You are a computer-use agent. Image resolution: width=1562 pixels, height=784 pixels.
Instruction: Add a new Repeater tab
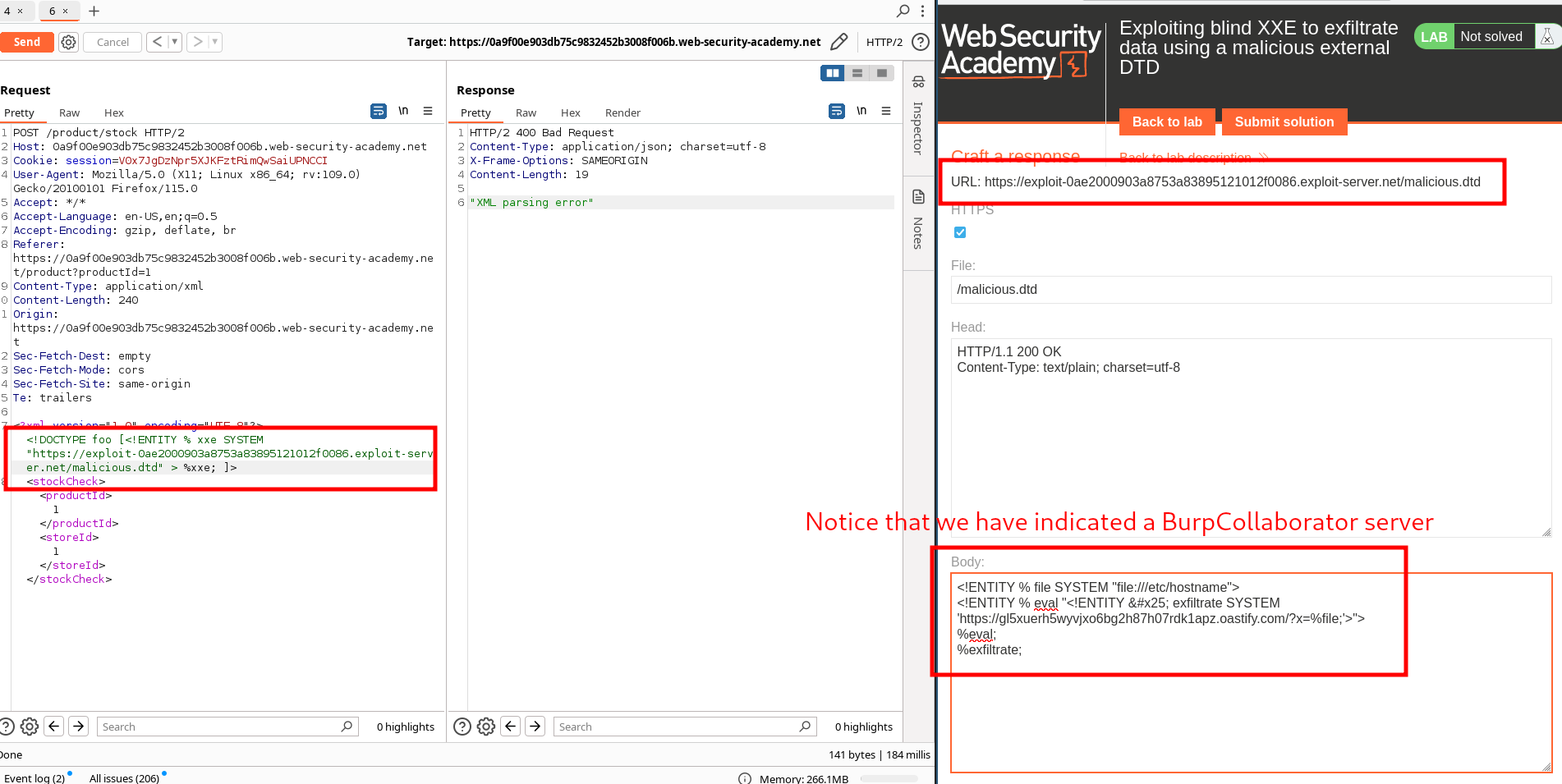coord(94,11)
